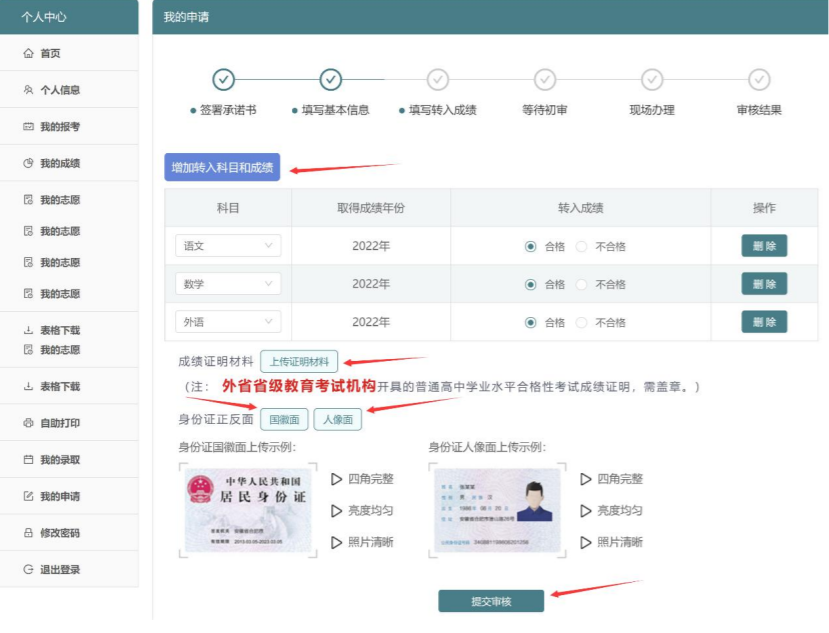Go to the first 表格下载 menu item
The width and height of the screenshot is (829, 633).
59,330
